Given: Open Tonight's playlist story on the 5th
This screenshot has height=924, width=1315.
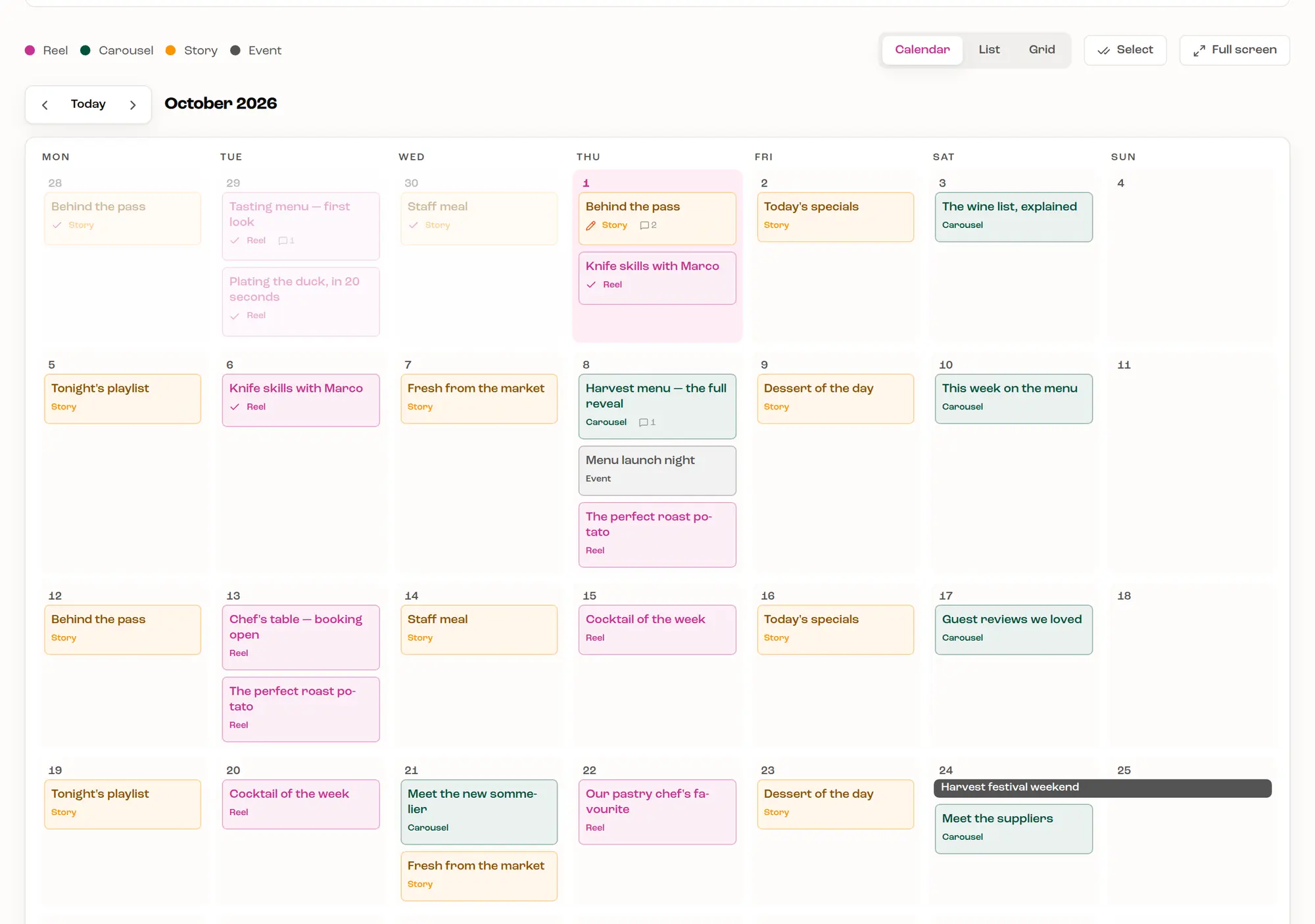Looking at the screenshot, I should click(x=122, y=399).
